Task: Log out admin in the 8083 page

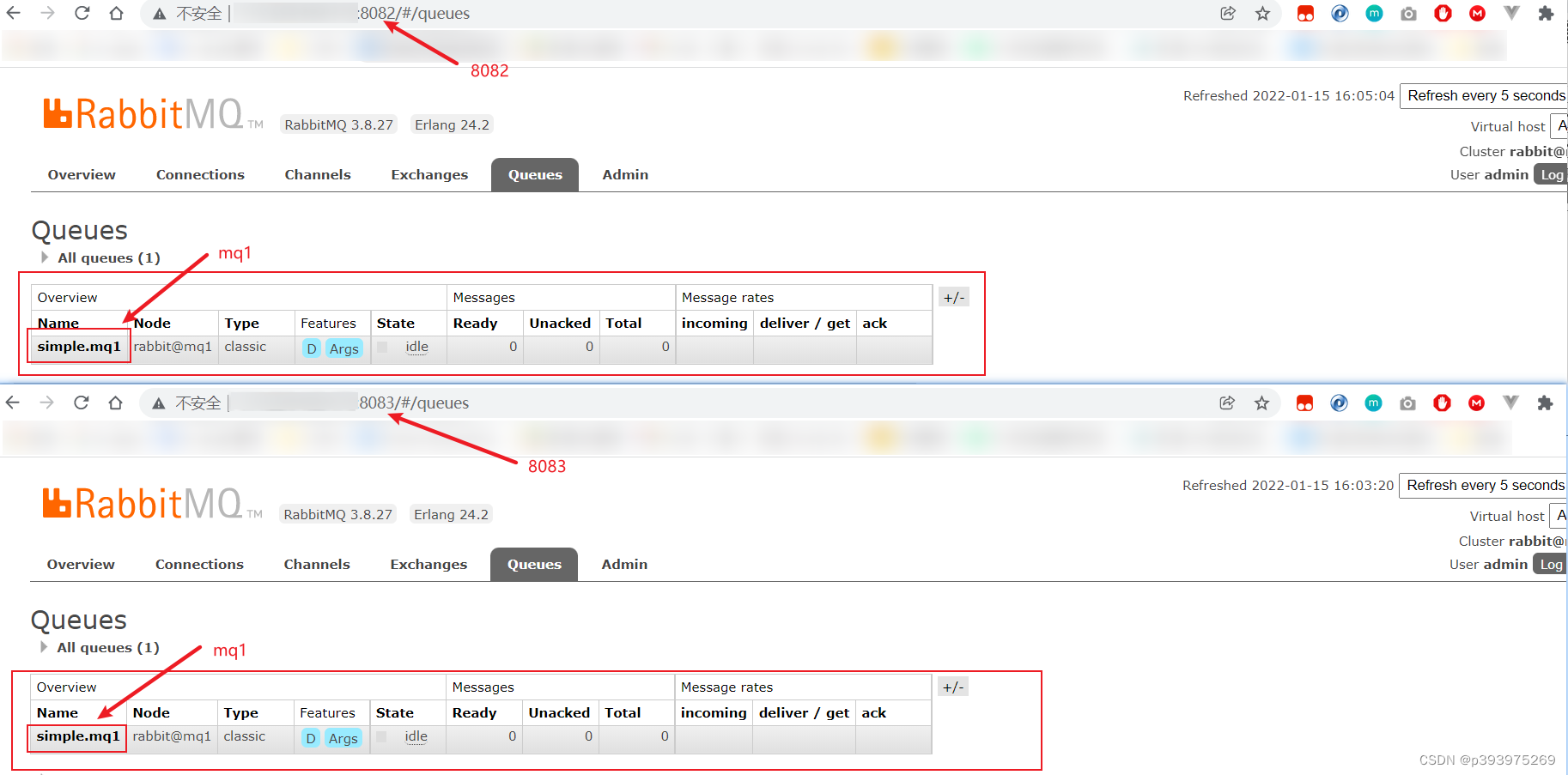Action: point(1550,565)
